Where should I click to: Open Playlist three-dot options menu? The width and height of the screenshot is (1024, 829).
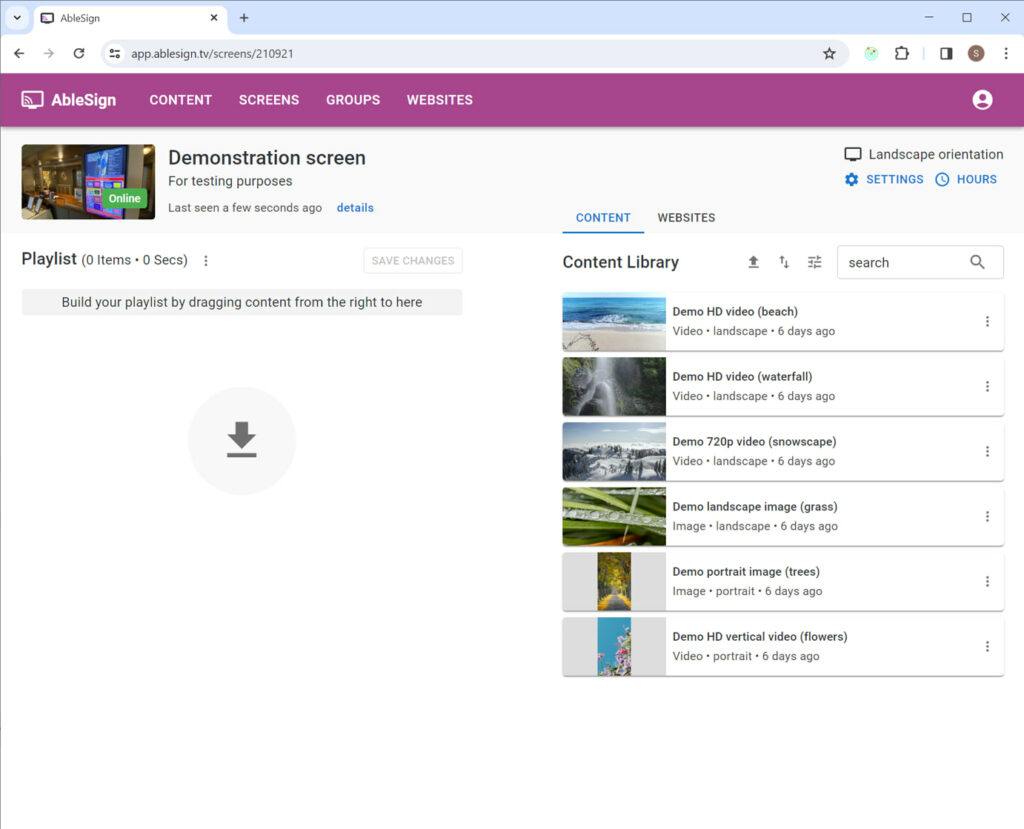206,261
